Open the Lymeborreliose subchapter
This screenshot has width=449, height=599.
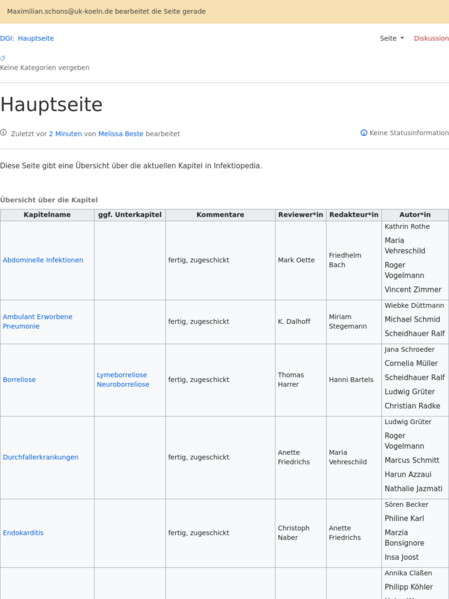pyautogui.click(x=122, y=375)
